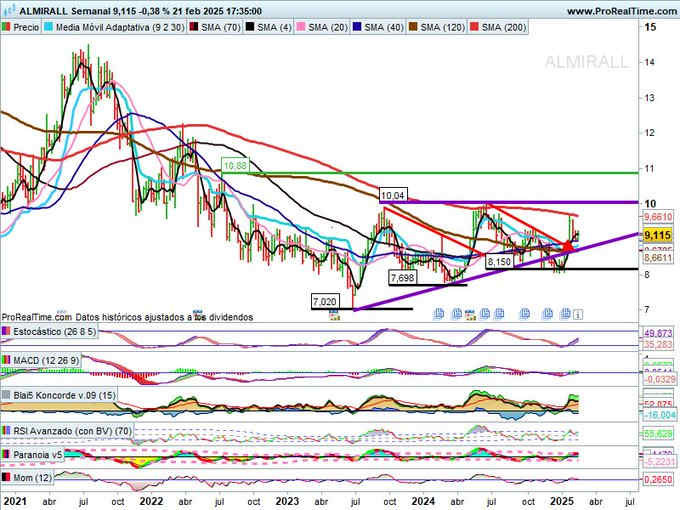Click the MACD indicator's small colored icon

[6, 360]
